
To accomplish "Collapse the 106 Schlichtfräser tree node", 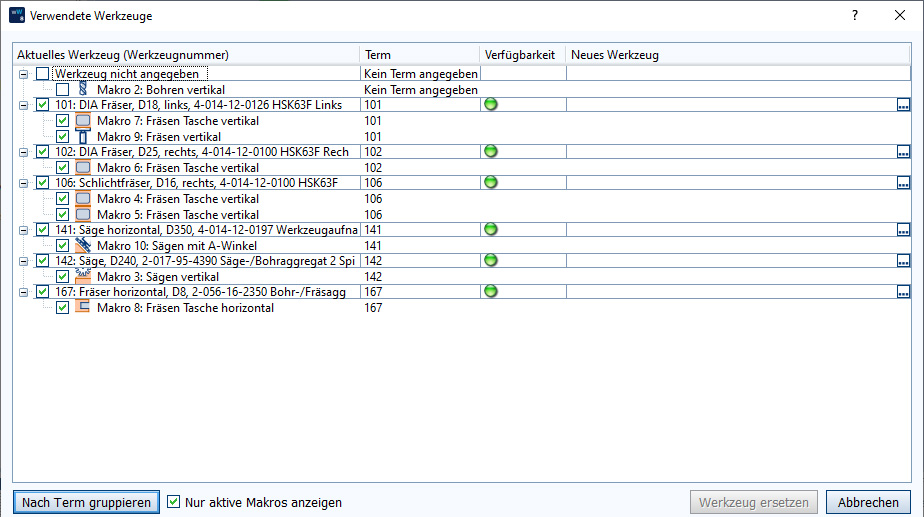I will [x=23, y=183].
